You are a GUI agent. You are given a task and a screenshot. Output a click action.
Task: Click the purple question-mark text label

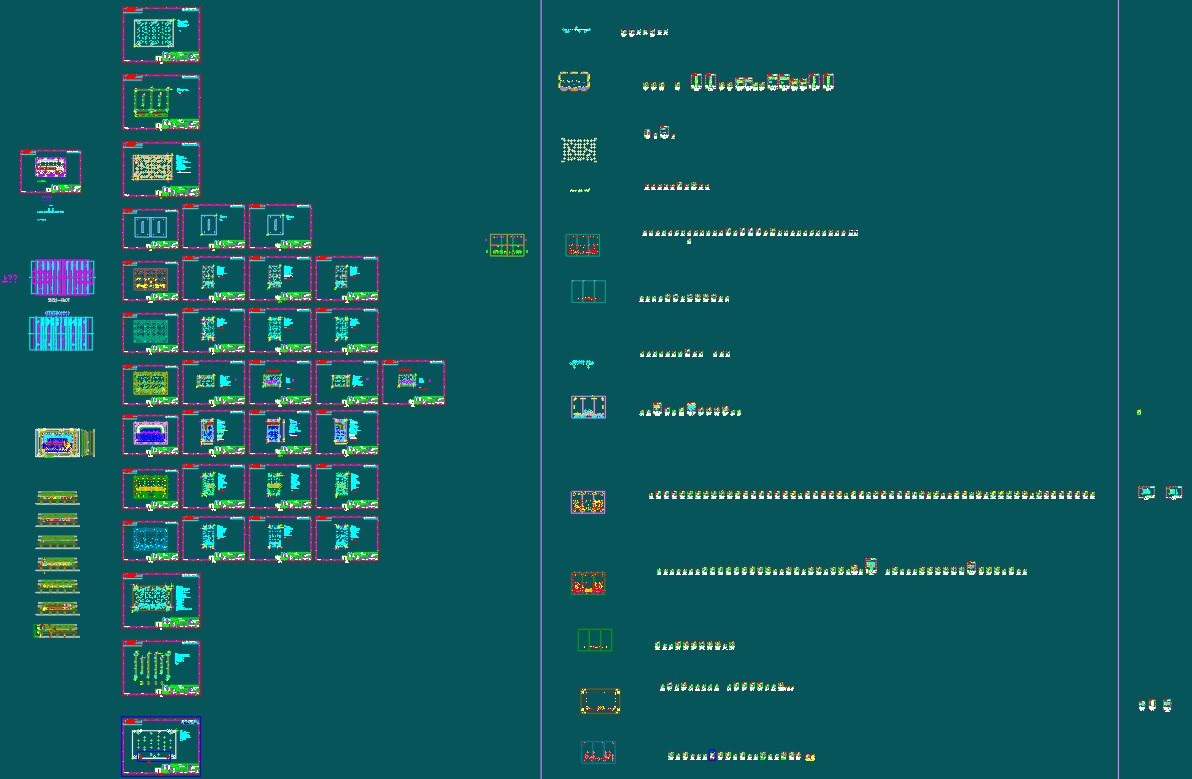pyautogui.click(x=10, y=279)
